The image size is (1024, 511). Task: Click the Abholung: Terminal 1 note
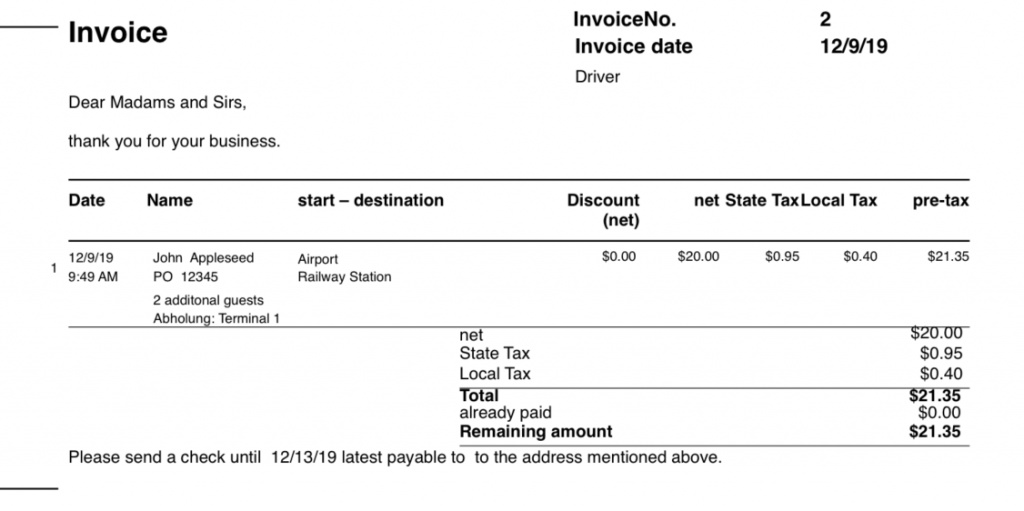[x=216, y=318]
